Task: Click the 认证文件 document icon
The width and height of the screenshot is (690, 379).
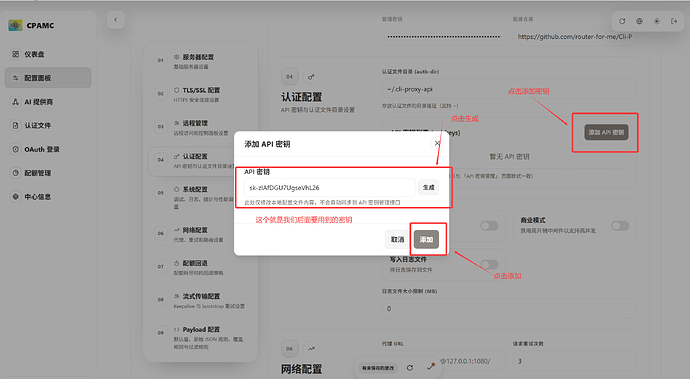Action: (x=15, y=125)
